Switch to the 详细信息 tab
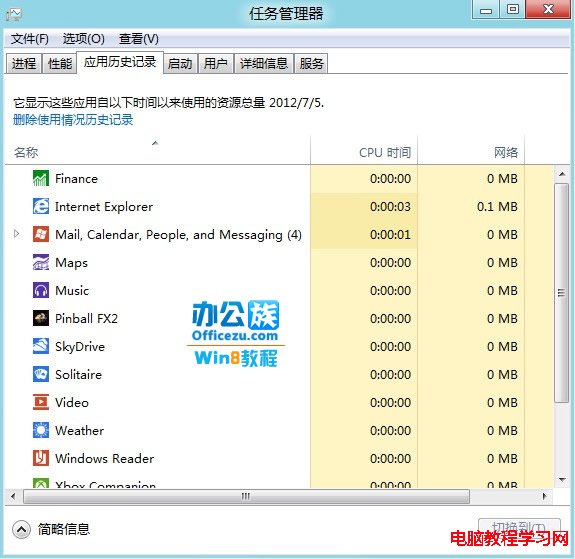Image resolution: width=575 pixels, height=559 pixels. 264,63
